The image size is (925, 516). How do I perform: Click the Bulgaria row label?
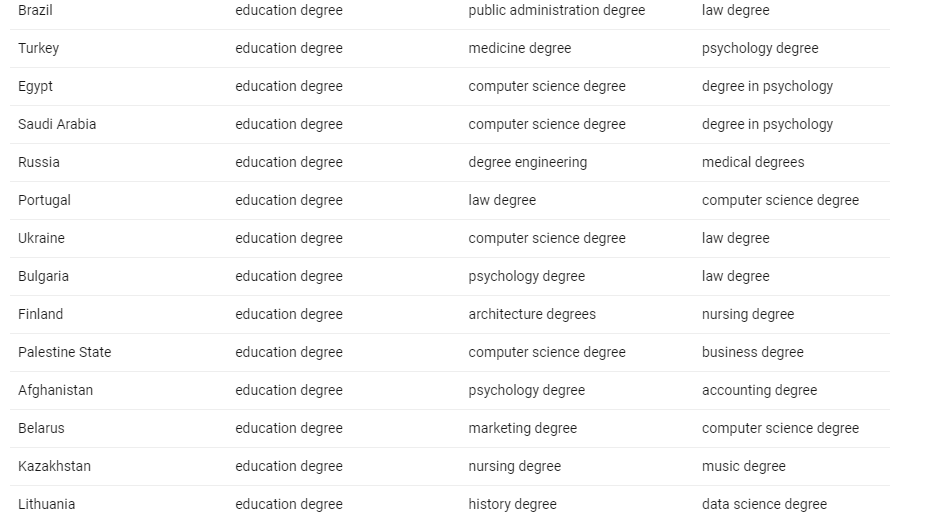43,276
